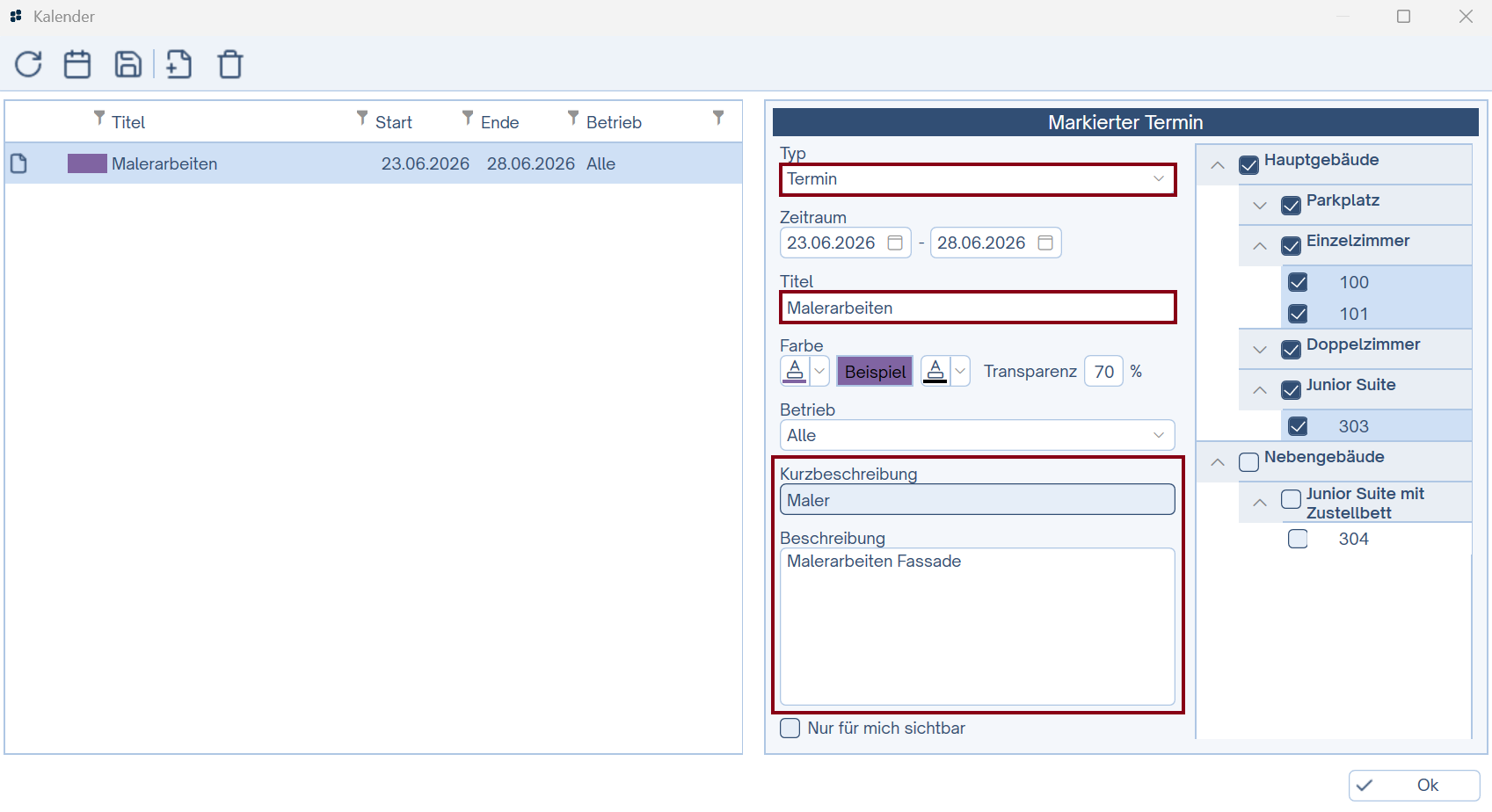This screenshot has width=1492, height=812.
Task: Click the Kurzbeschreibung input field
Action: click(x=977, y=500)
